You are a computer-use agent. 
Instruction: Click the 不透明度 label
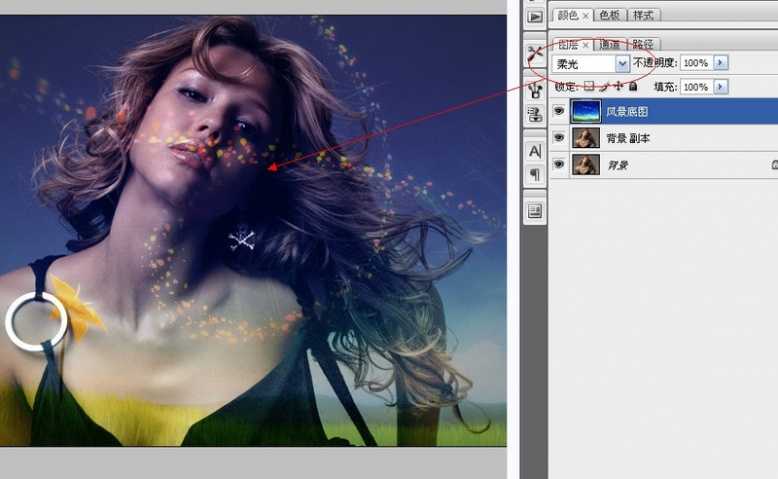[654, 63]
